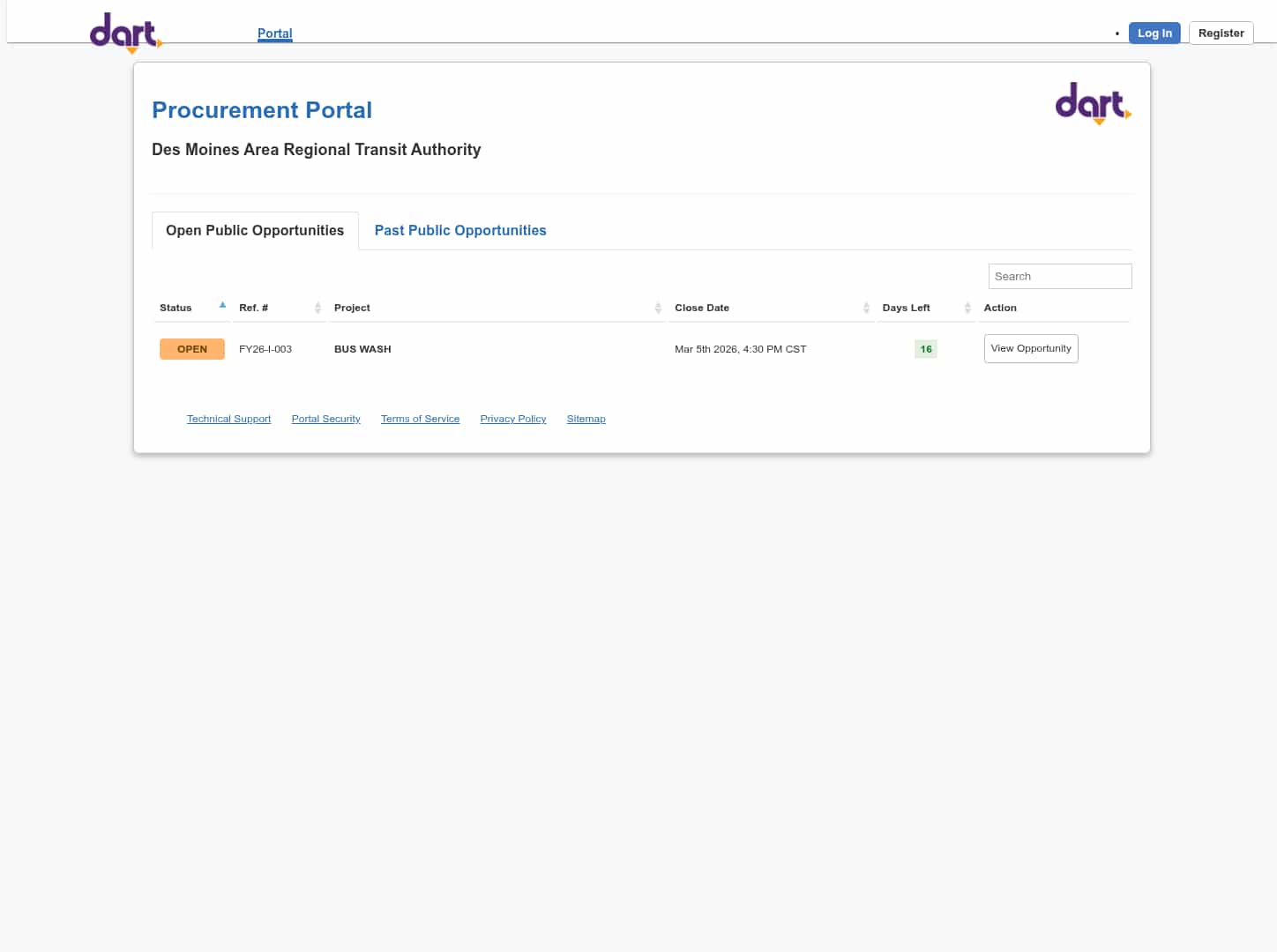
Task: Click the Register button
Action: coord(1221,33)
